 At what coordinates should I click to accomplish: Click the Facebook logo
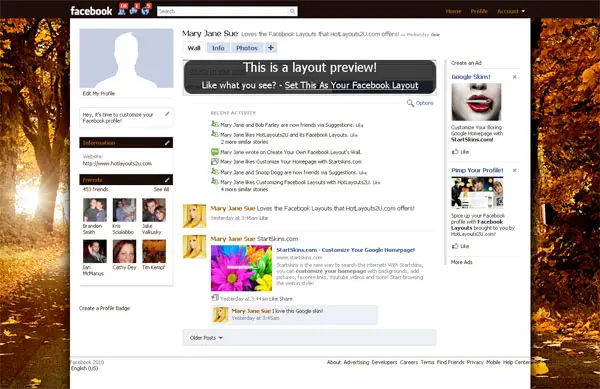click(x=91, y=11)
